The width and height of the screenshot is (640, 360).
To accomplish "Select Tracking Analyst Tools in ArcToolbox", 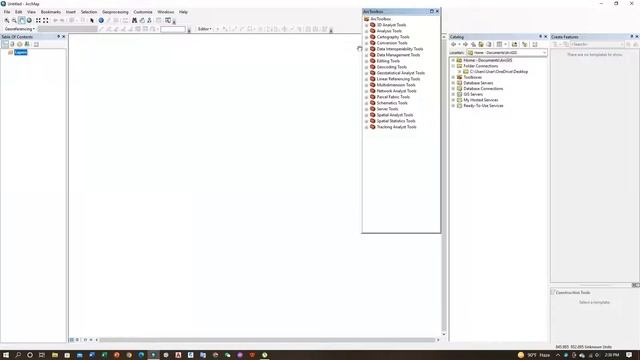I will click(396, 127).
